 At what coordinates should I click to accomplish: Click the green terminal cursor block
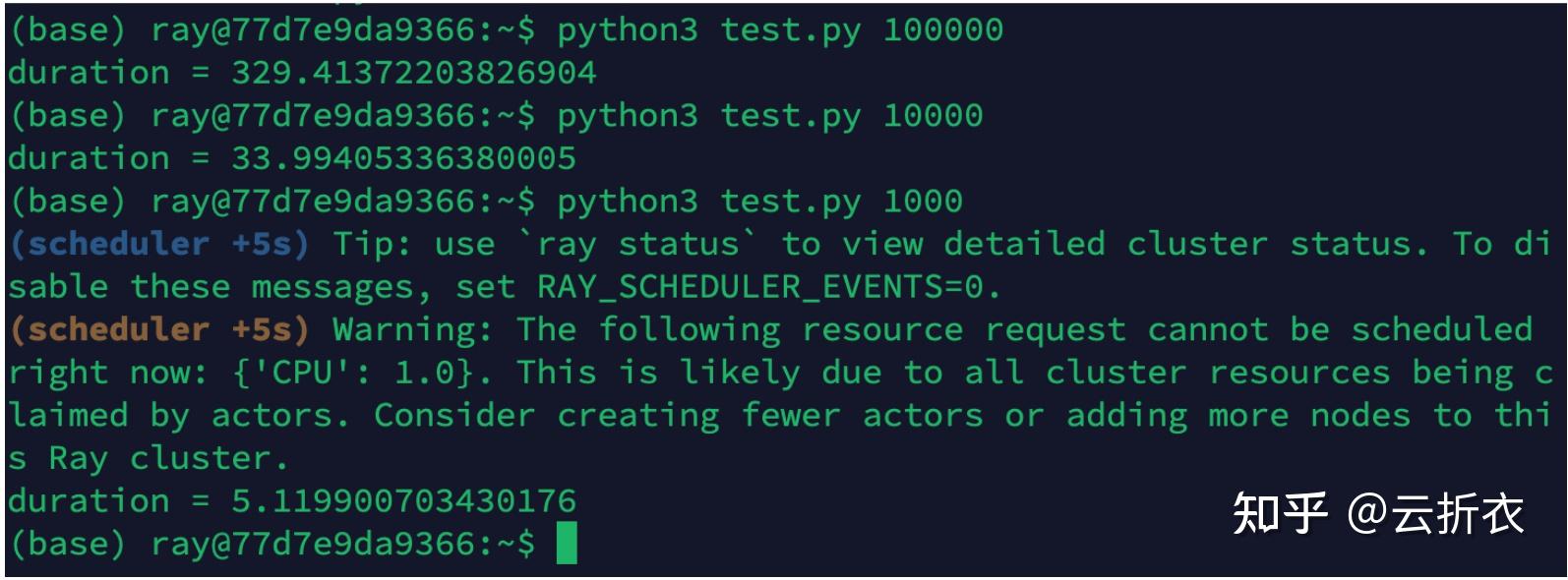tap(567, 544)
